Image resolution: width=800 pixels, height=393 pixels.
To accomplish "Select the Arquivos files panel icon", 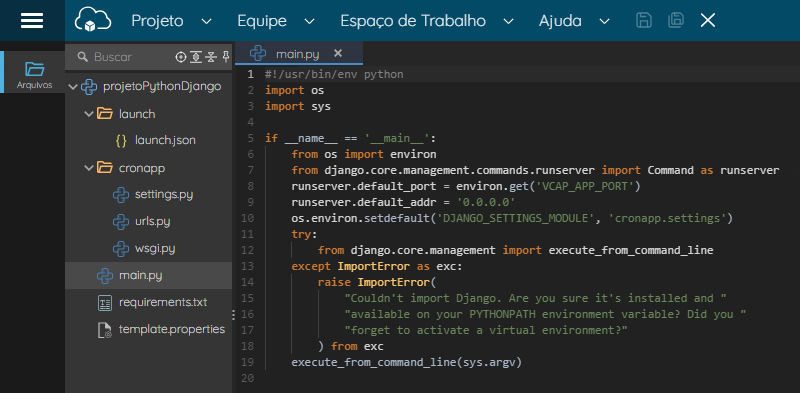I will 35,76.
